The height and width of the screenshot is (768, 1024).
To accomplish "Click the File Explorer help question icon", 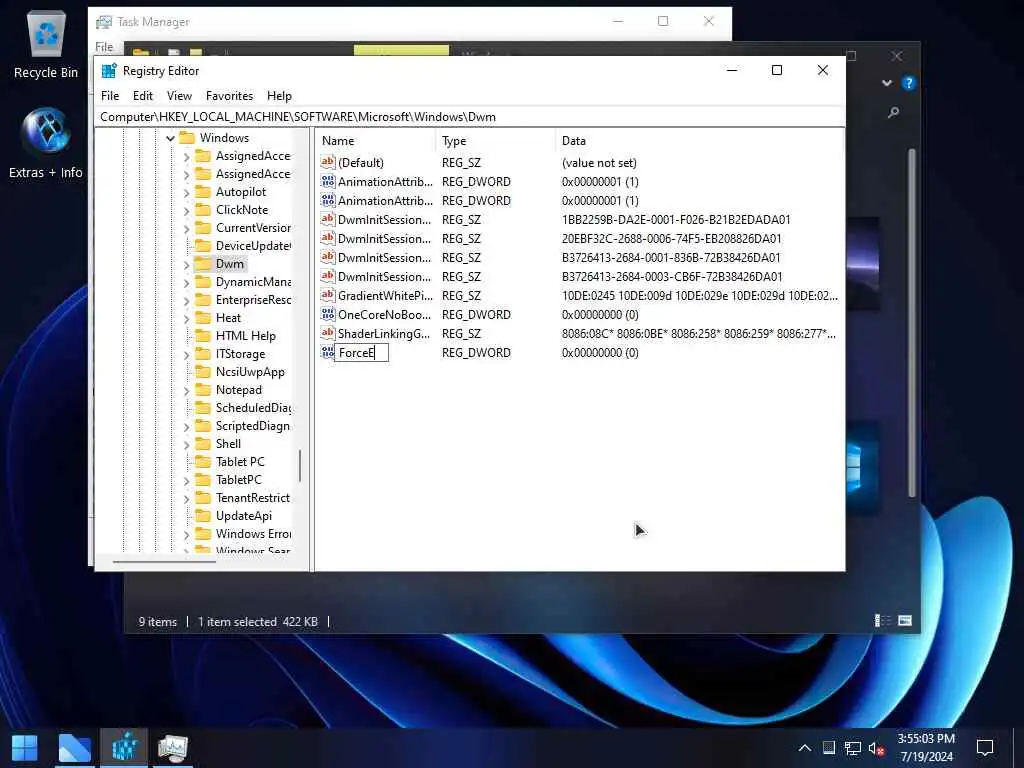I will (x=908, y=84).
